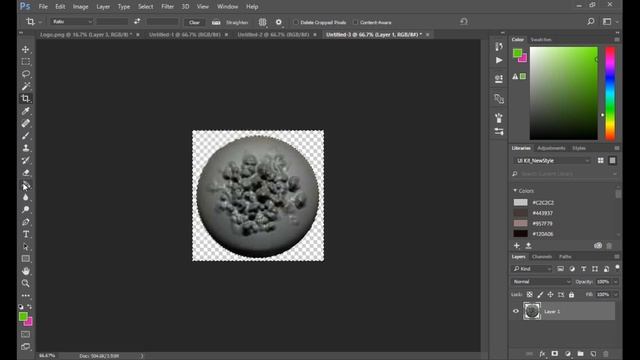
Task: Click the foreground color swatch in toolbar
Action: (x=23, y=316)
